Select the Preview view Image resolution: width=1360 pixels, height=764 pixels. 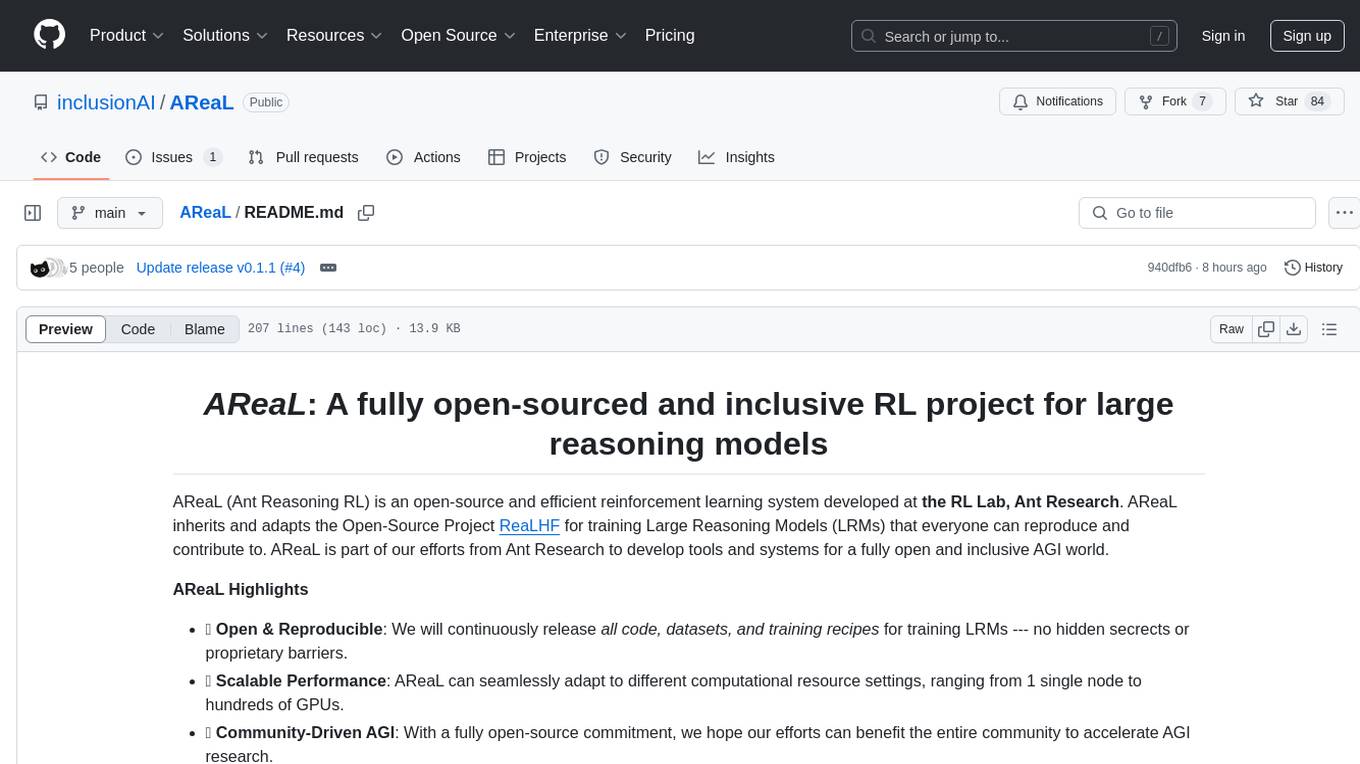point(66,329)
